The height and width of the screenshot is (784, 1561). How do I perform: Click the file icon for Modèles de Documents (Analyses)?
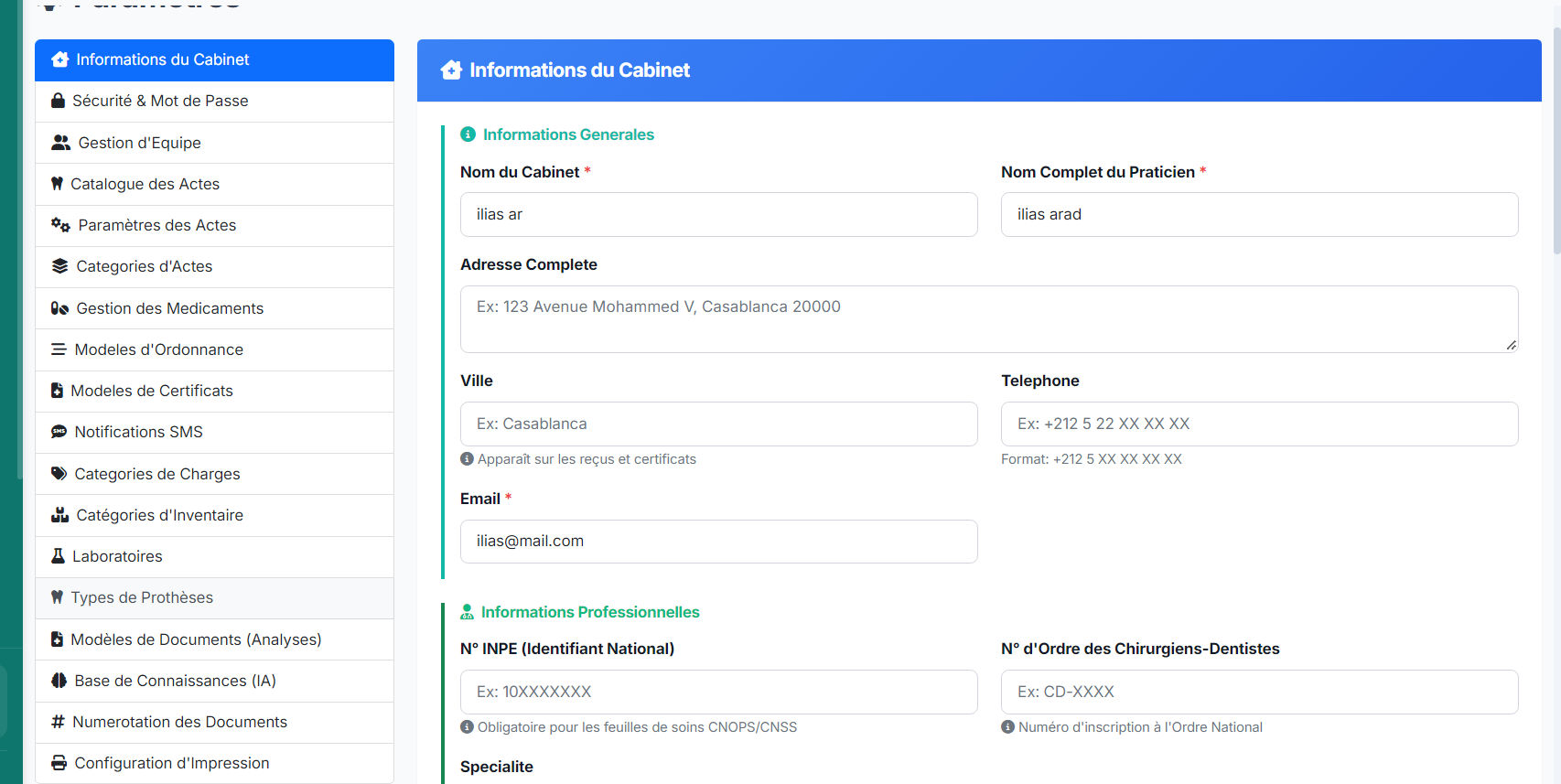tap(57, 639)
